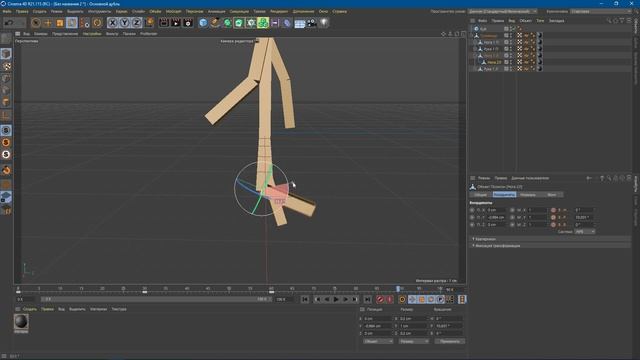Open Создать menu in material manager
Image resolution: width=640 pixels, height=360 pixels.
(29, 309)
